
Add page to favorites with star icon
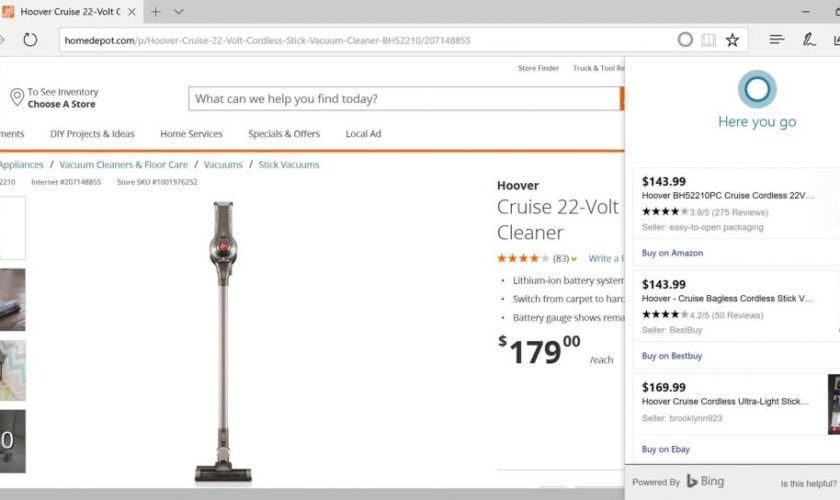733,40
